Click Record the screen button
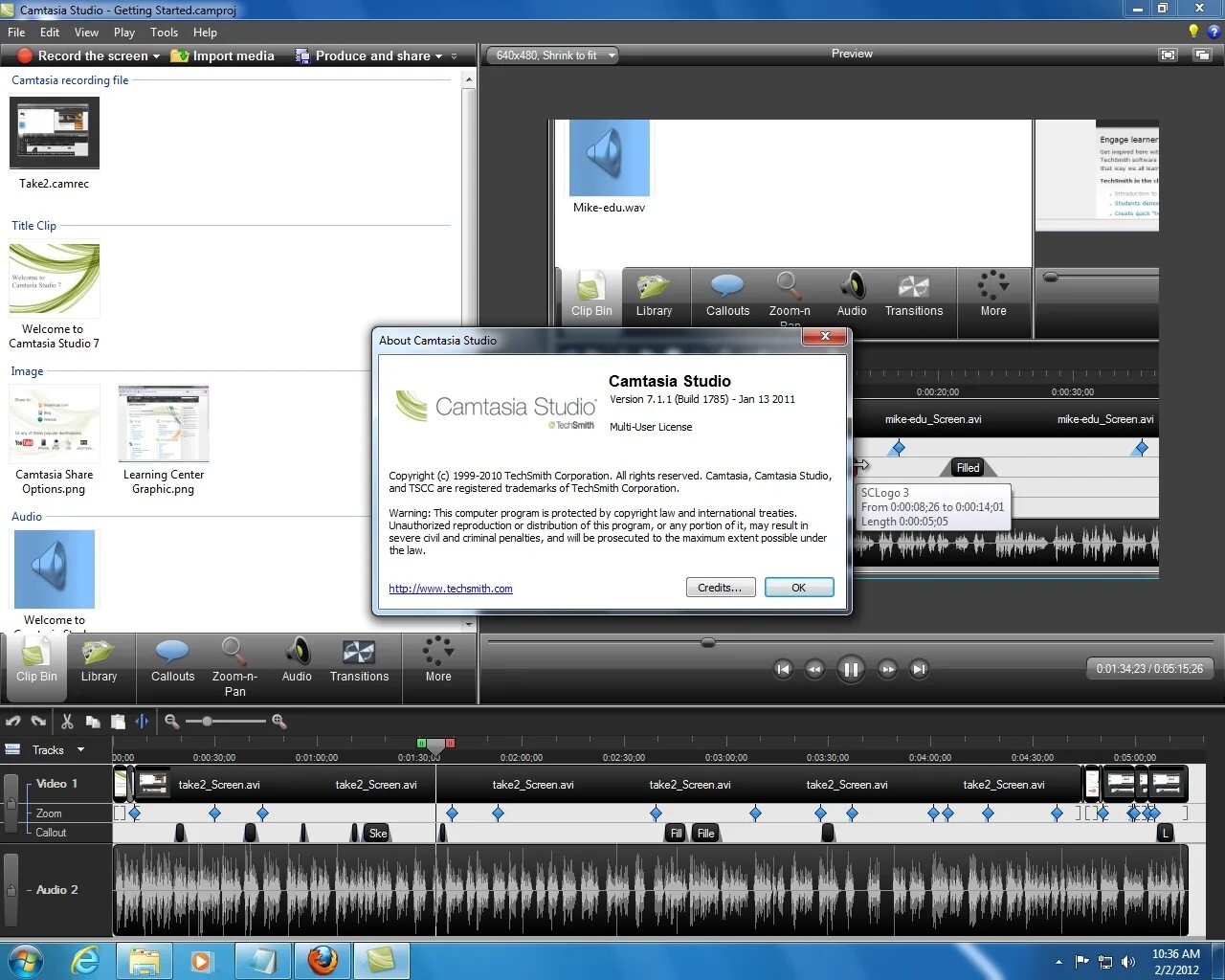This screenshot has height=980, width=1225. point(84,56)
